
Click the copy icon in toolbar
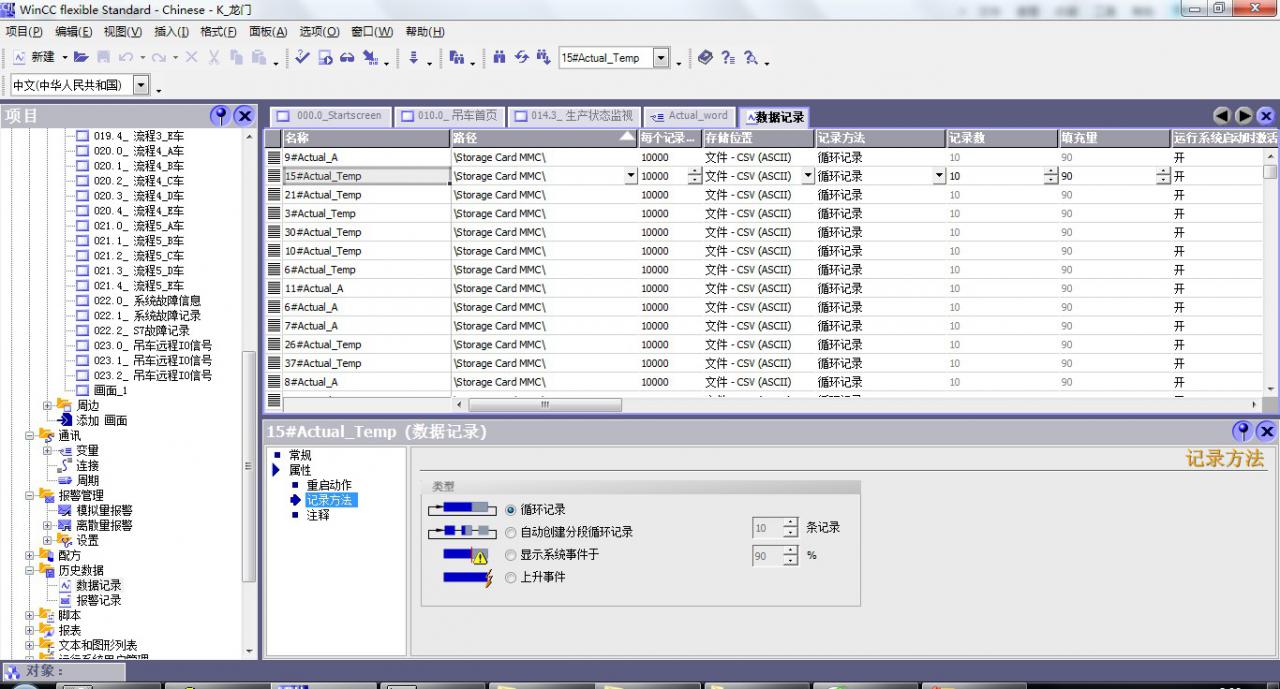236,58
